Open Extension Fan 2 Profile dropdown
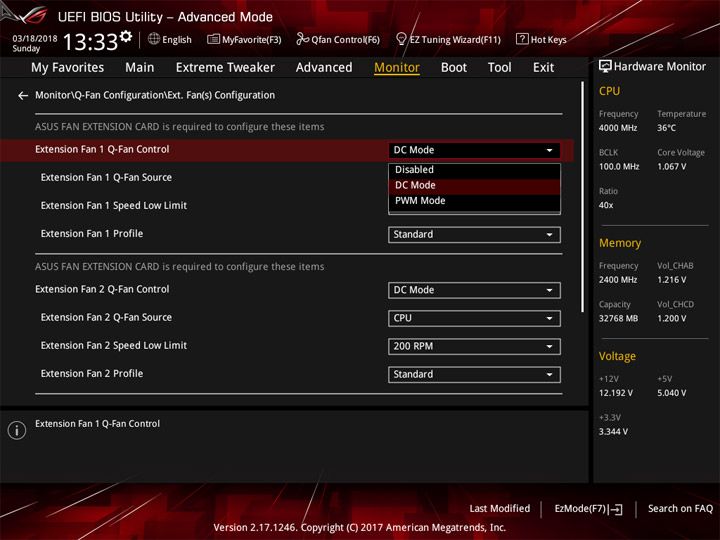Image resolution: width=720 pixels, height=540 pixels. (474, 374)
